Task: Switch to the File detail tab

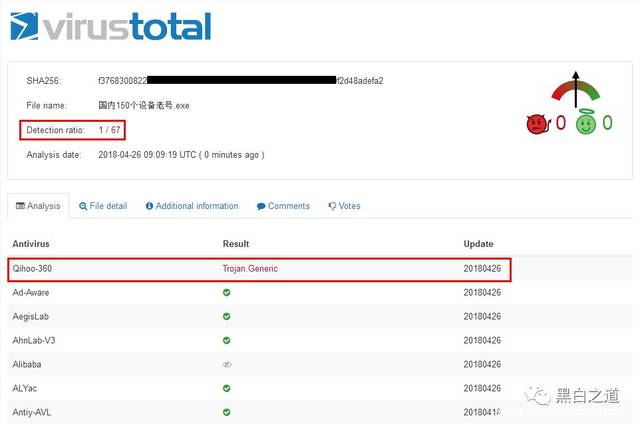Action: 103,206
